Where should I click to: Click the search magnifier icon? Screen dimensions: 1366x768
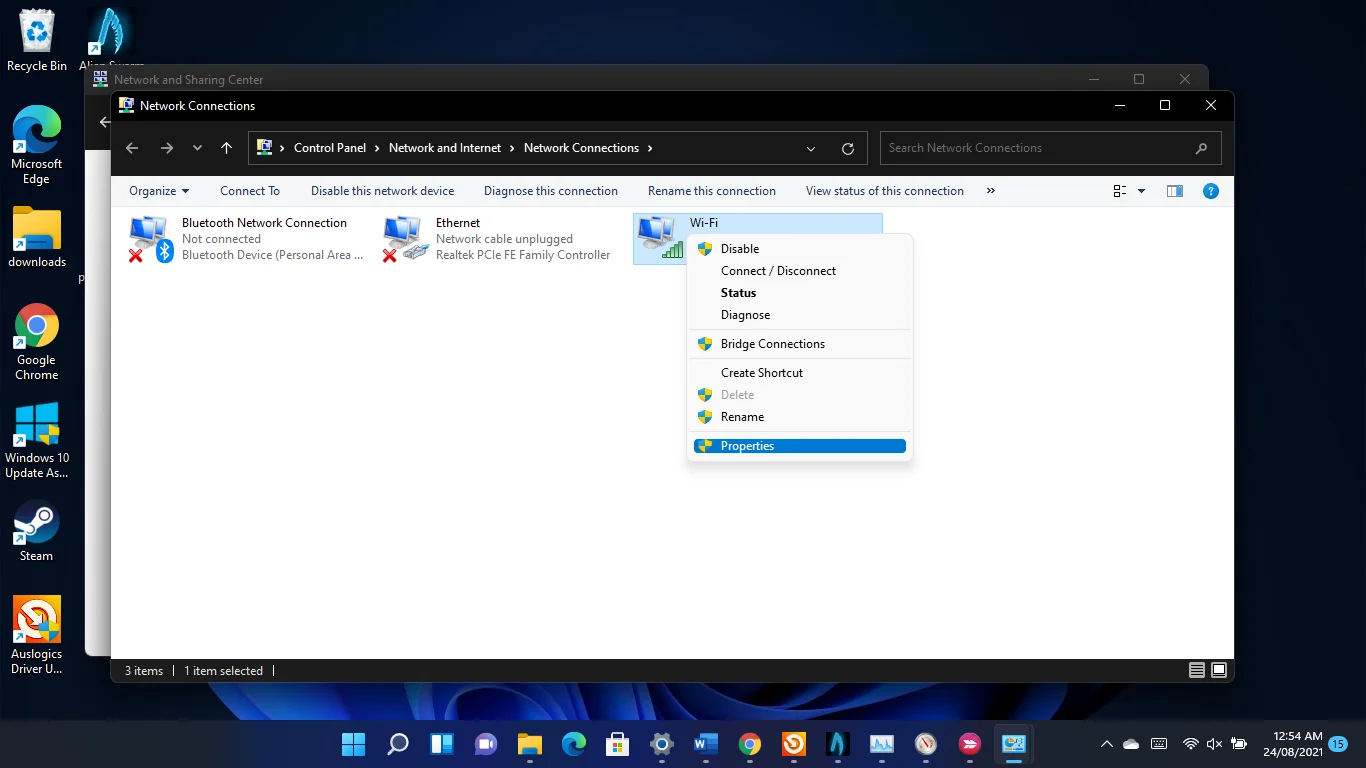point(1201,148)
